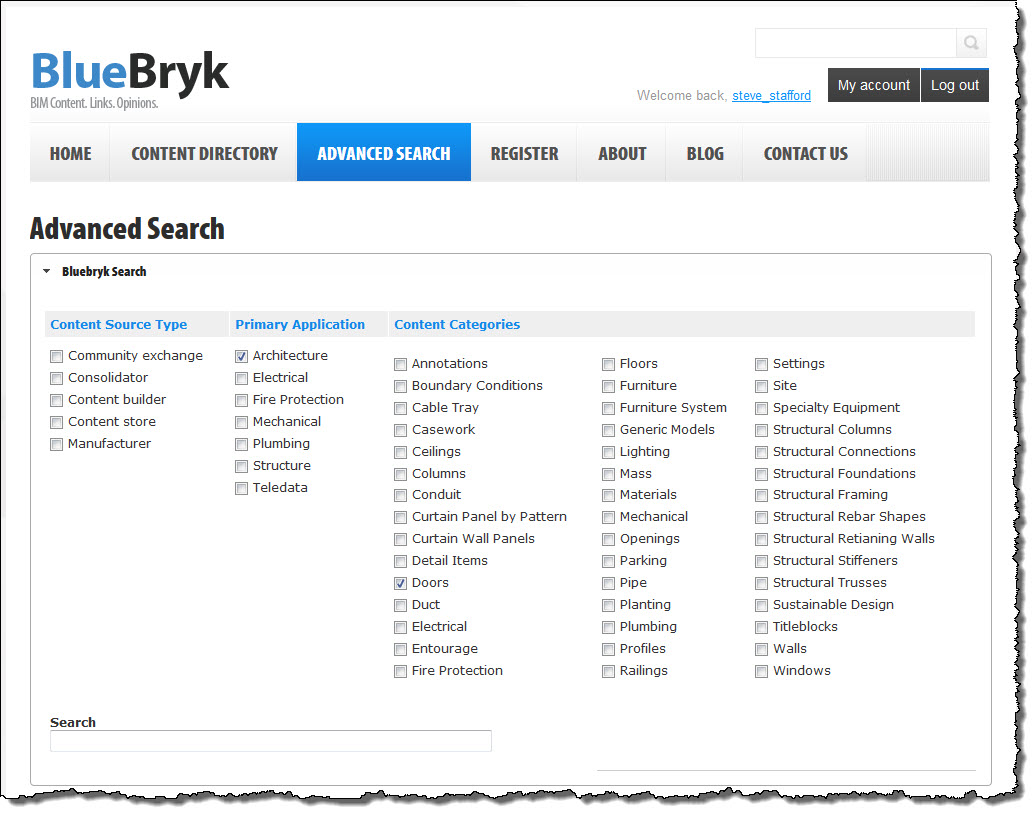Check the Consolidator checkbox
The height and width of the screenshot is (814, 1036).
57,379
